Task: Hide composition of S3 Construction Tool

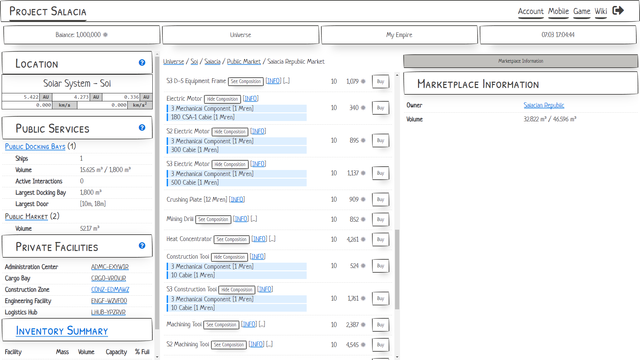Action: [x=237, y=290]
